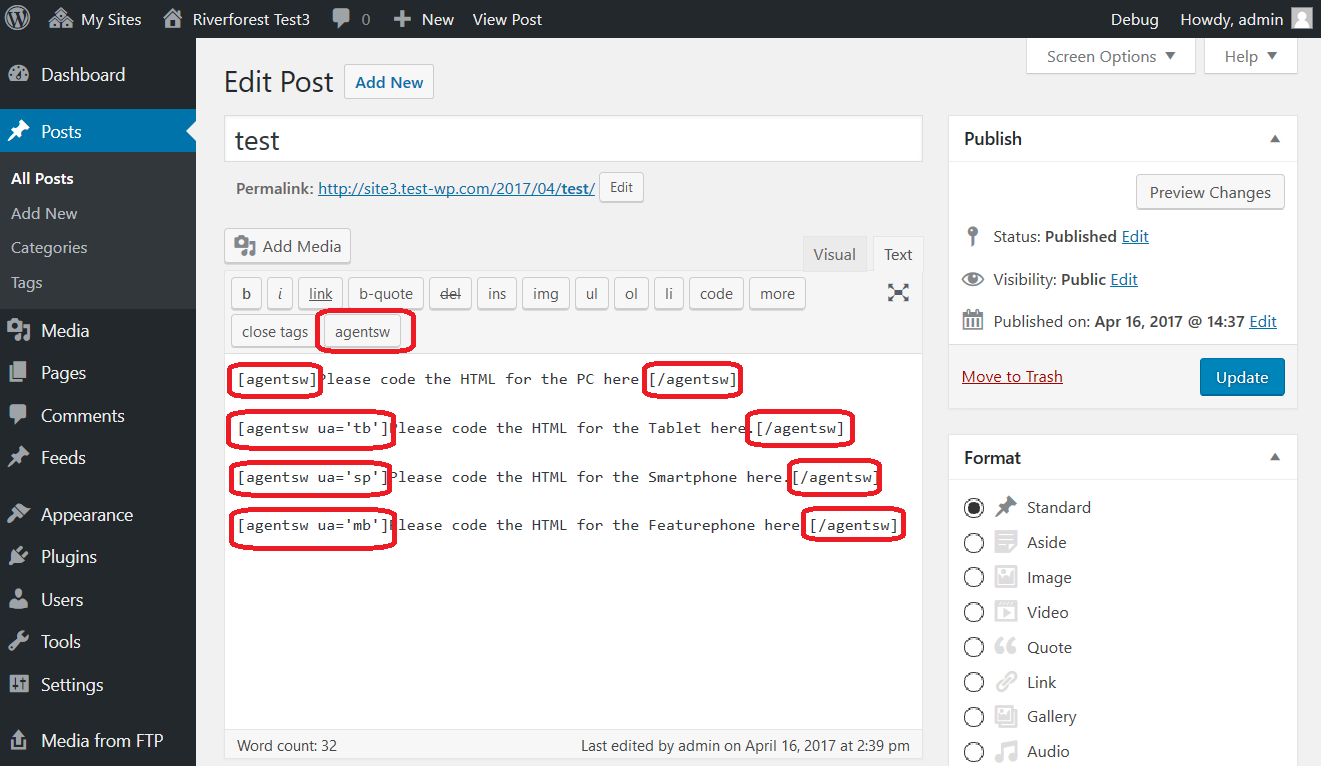This screenshot has width=1321, height=766.
Task: Open the WordPress logo menu
Action: click(x=19, y=19)
